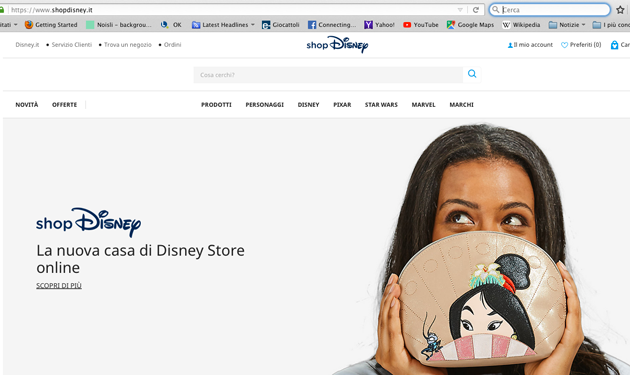Open Il mio account
The image size is (630, 375).
(530, 45)
